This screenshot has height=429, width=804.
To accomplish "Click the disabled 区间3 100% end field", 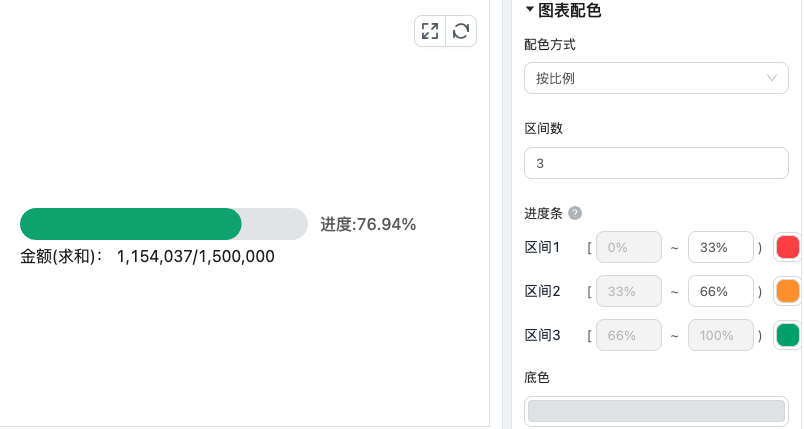I will click(x=720, y=335).
